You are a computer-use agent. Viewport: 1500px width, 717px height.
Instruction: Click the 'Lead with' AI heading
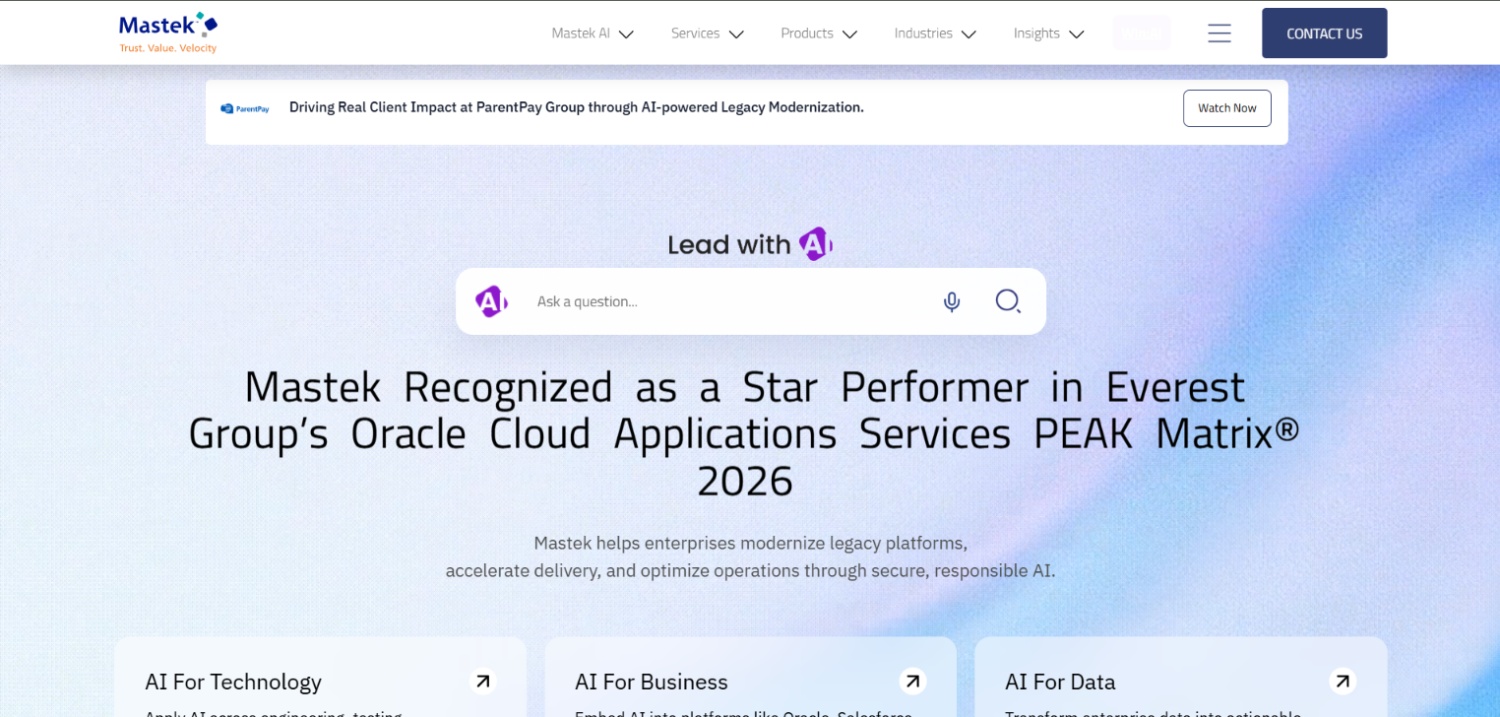click(750, 244)
